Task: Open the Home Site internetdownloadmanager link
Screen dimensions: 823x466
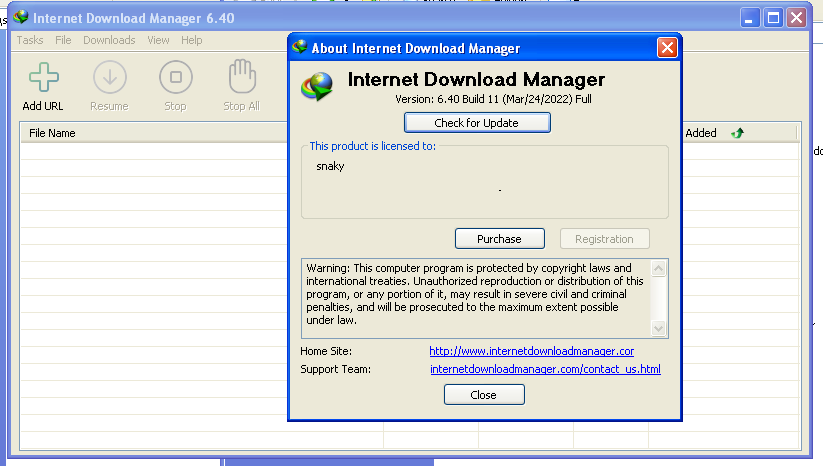Action: coord(532,351)
